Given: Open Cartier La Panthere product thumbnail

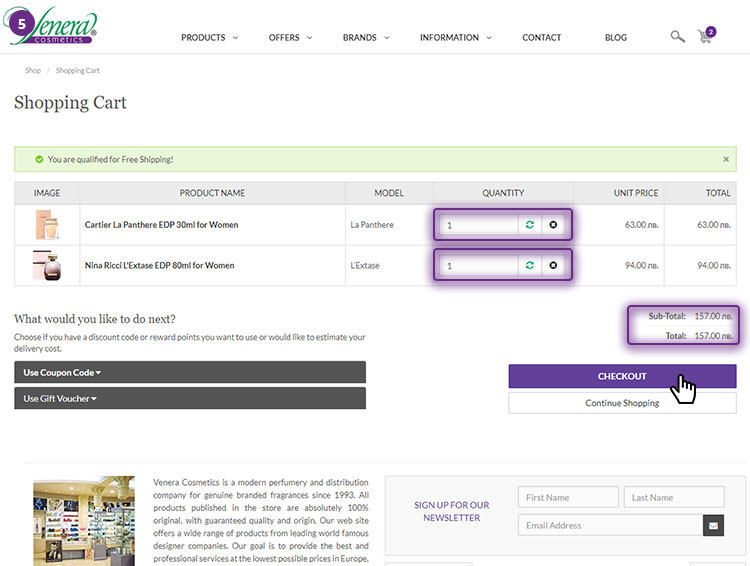Looking at the screenshot, I should (47, 224).
